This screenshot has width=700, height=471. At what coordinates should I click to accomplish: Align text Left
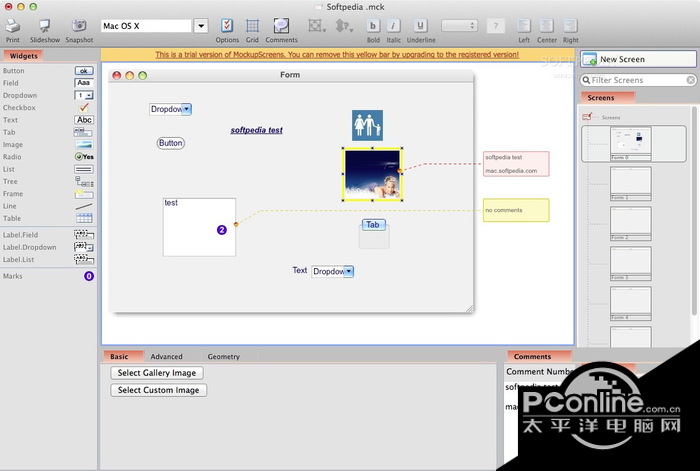(524, 26)
